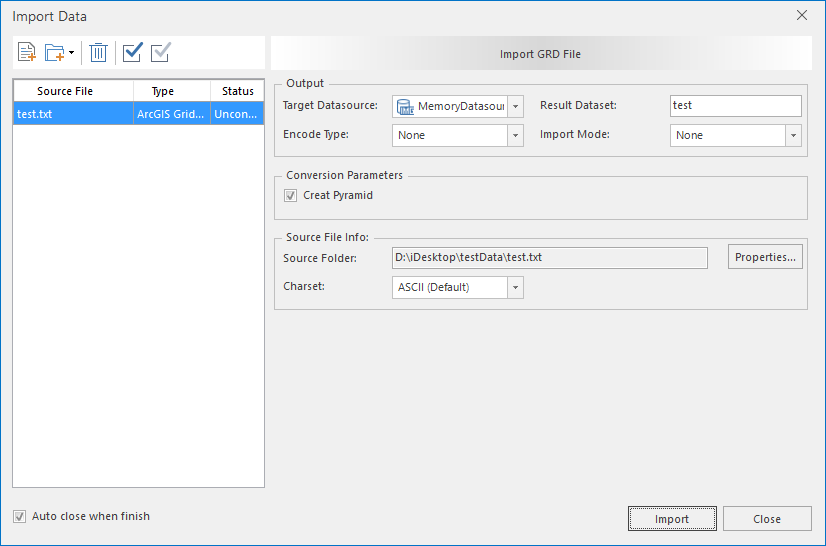The height and width of the screenshot is (546, 826).
Task: Expand the Target Datasource dropdown
Action: (x=515, y=107)
